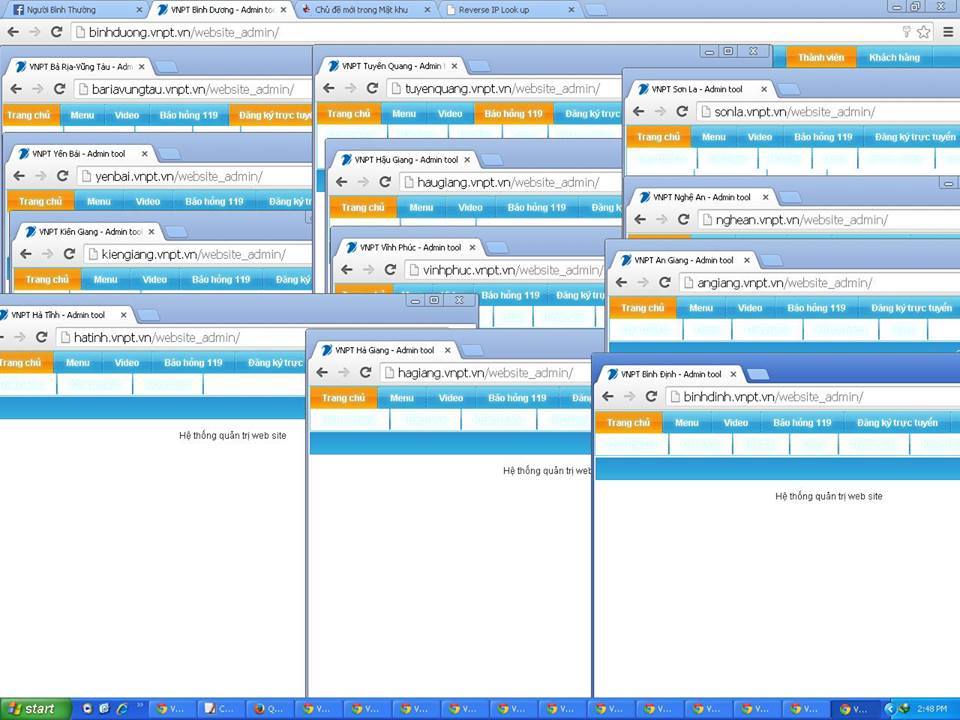The width and height of the screenshot is (960, 720).
Task: Select the VNPT Bình Dương Admin tool tab
Action: click(x=222, y=10)
